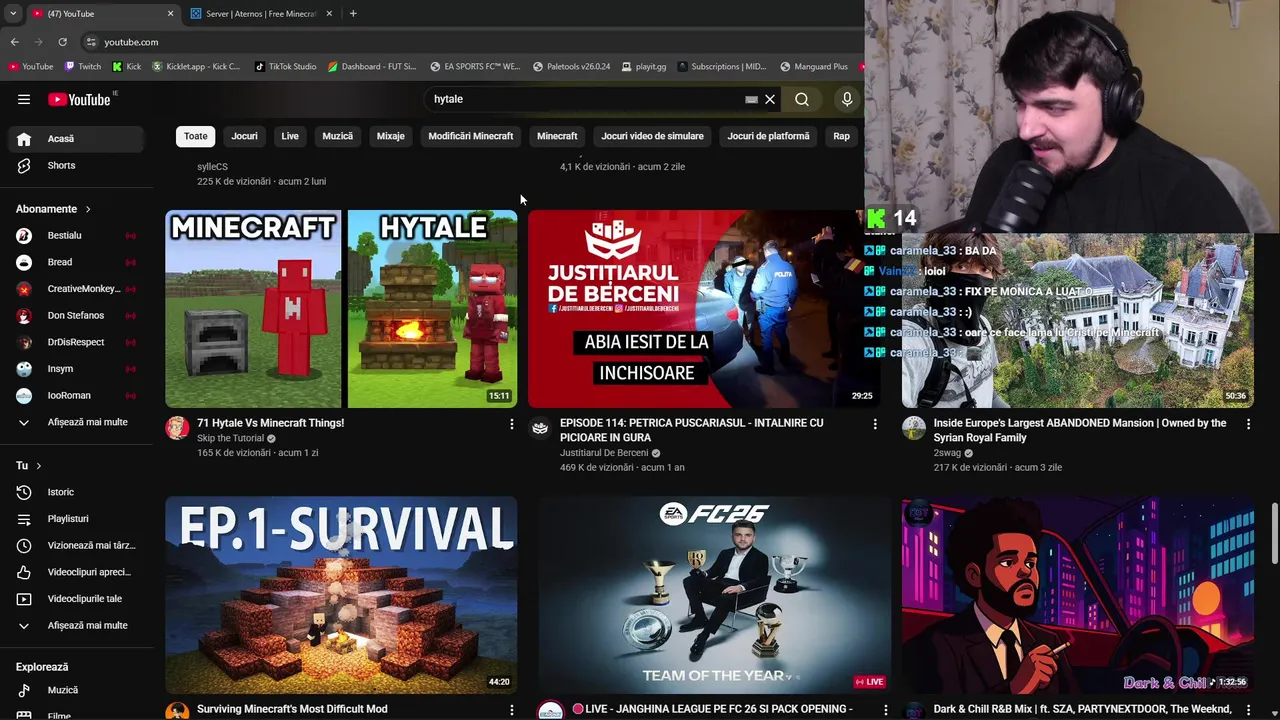Open options for Surviving Minecraft's Most Difficult Mod

512,710
